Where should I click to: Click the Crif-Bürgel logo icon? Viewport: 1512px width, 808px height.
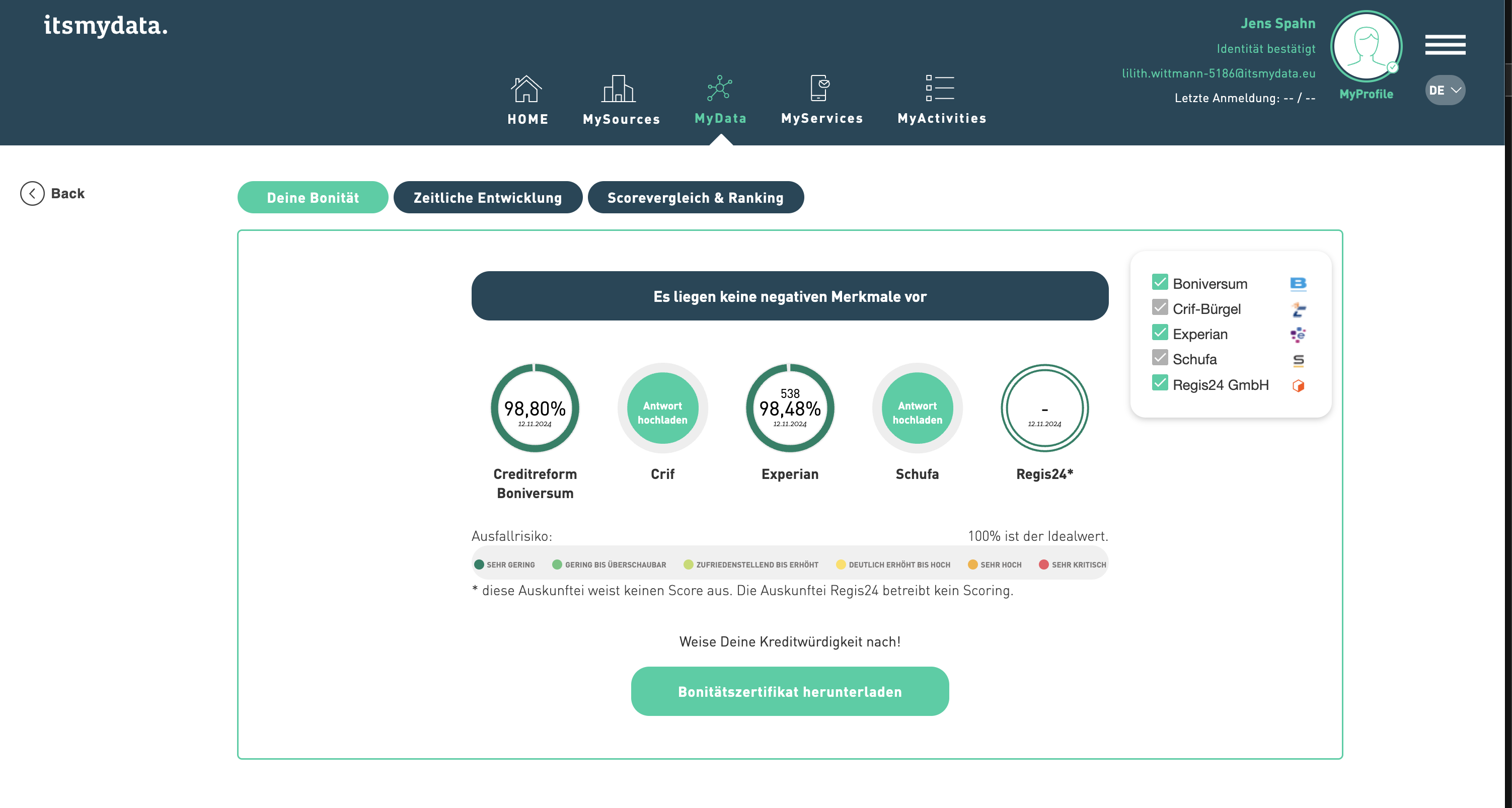(1299, 309)
